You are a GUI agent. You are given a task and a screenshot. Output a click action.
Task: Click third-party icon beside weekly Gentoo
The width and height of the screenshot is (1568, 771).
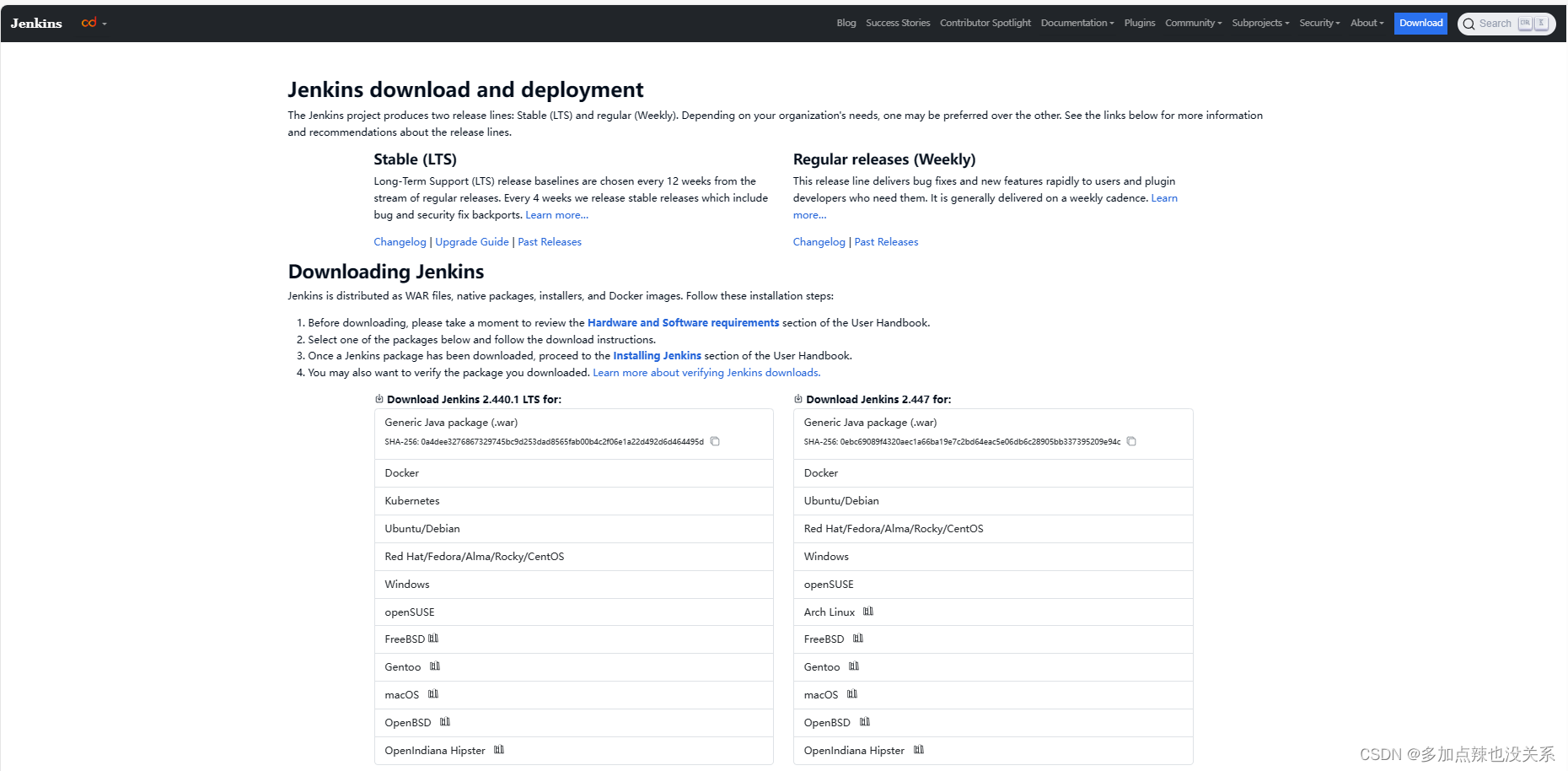coord(854,666)
